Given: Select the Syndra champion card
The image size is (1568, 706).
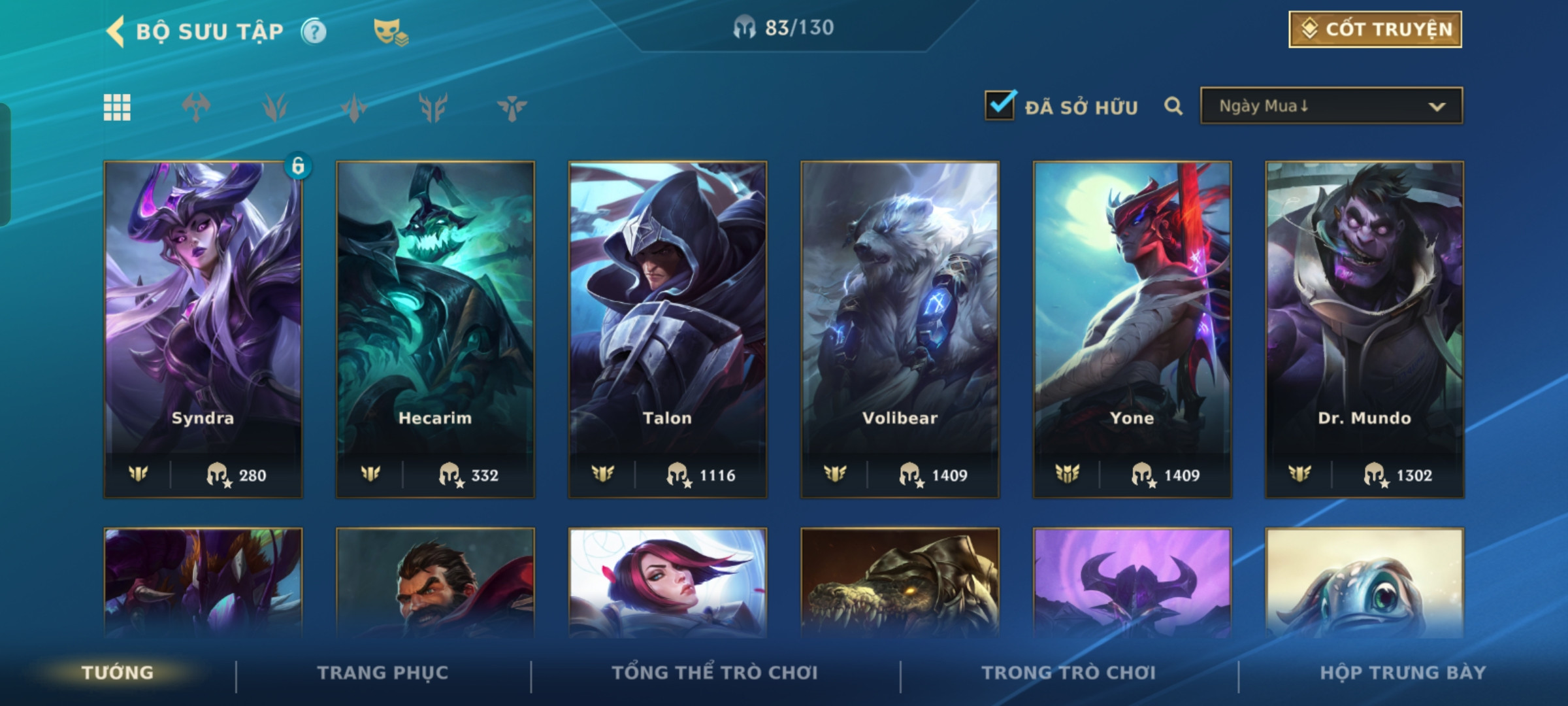Looking at the screenshot, I should coord(203,329).
